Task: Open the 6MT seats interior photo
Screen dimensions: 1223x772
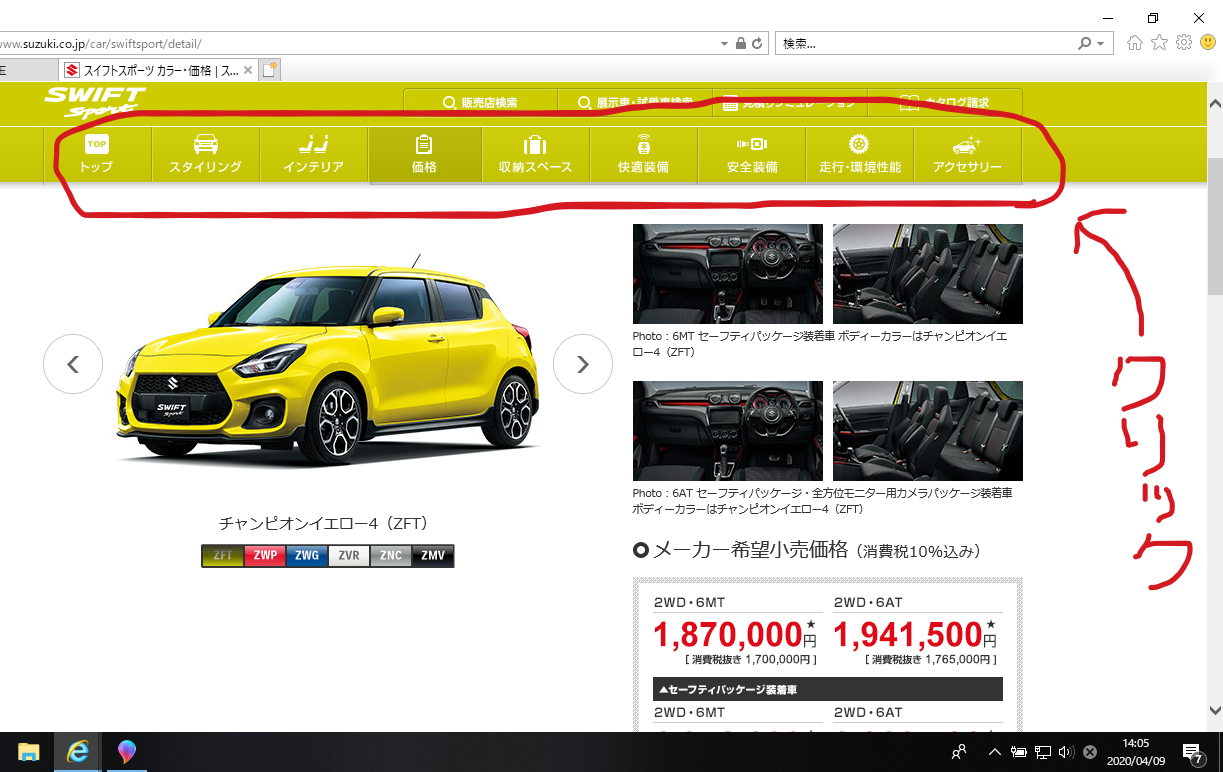Action: 928,273
